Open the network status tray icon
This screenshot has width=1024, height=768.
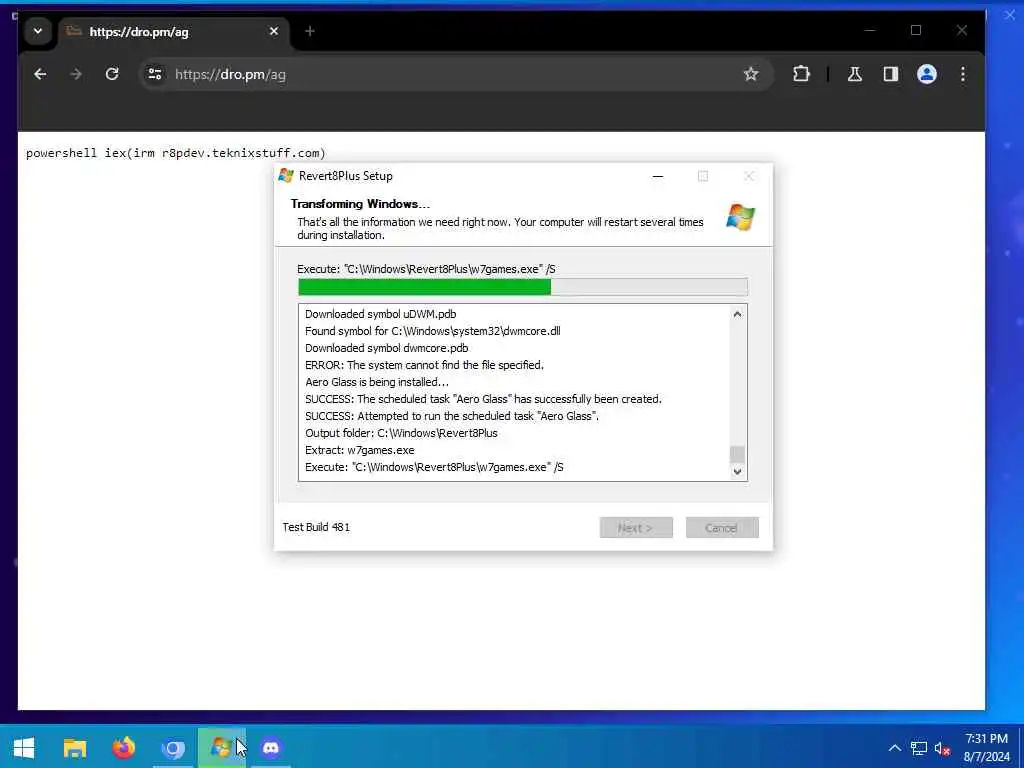coord(919,748)
